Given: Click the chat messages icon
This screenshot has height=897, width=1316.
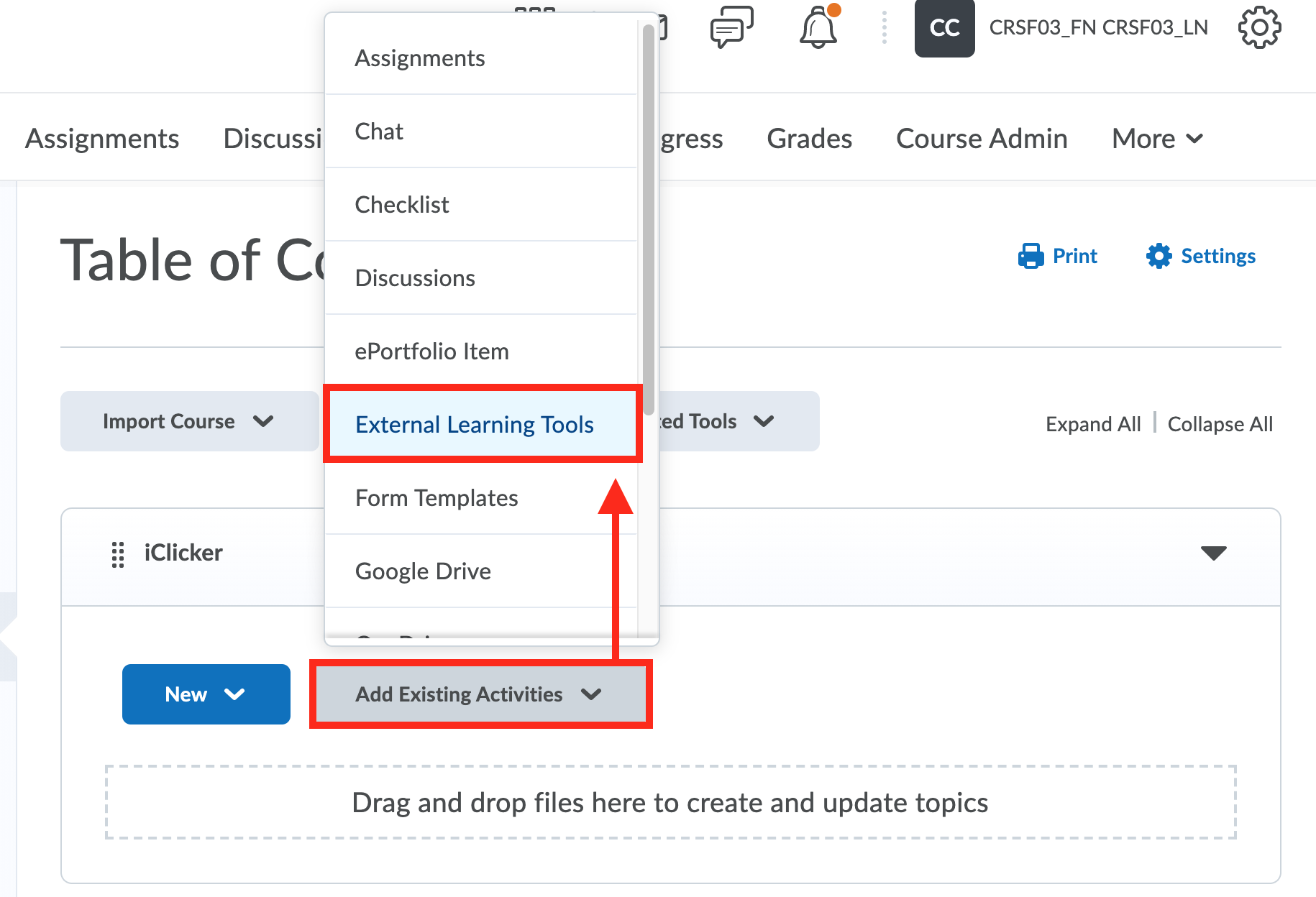Looking at the screenshot, I should [731, 27].
